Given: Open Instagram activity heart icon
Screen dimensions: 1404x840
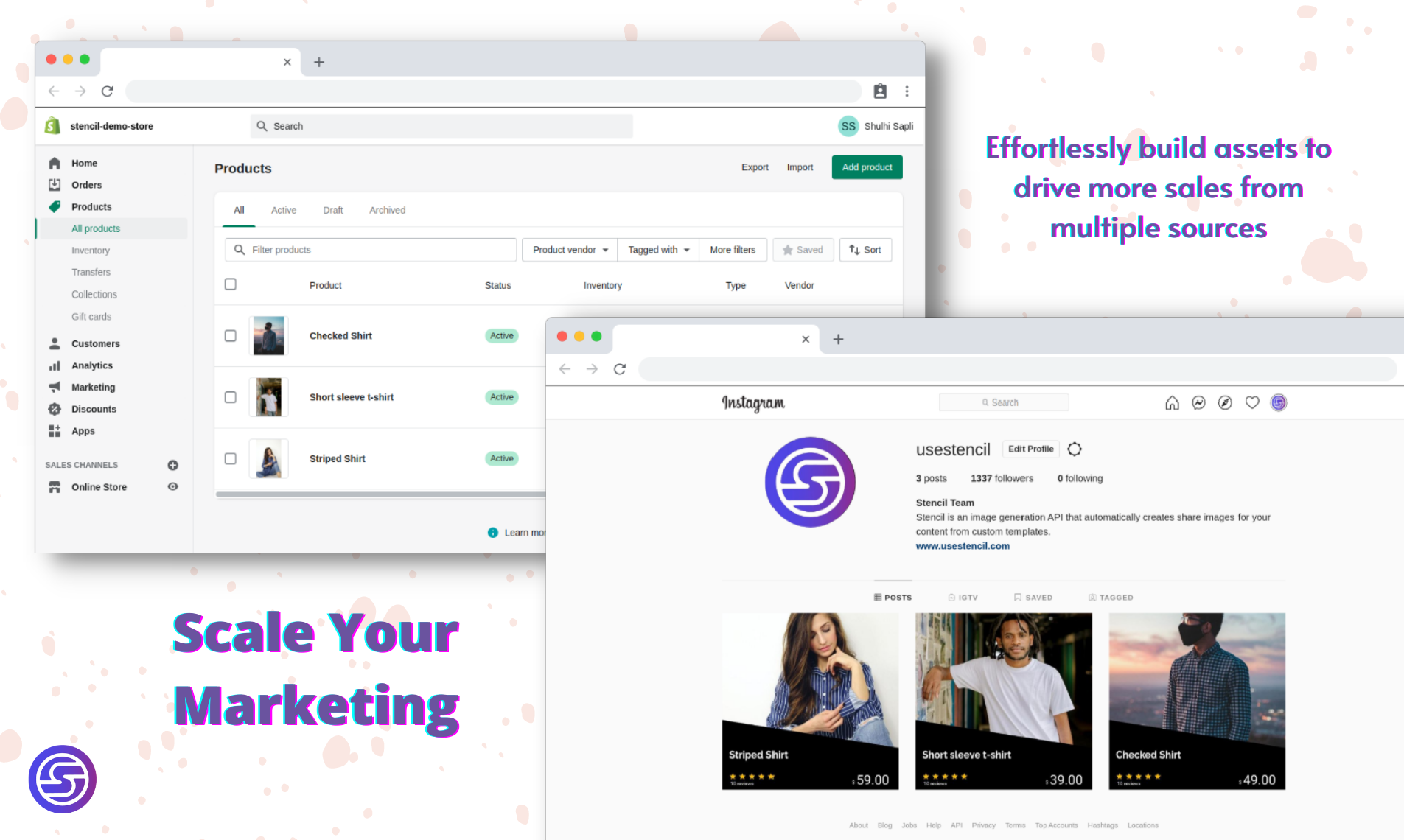Looking at the screenshot, I should pyautogui.click(x=1252, y=402).
